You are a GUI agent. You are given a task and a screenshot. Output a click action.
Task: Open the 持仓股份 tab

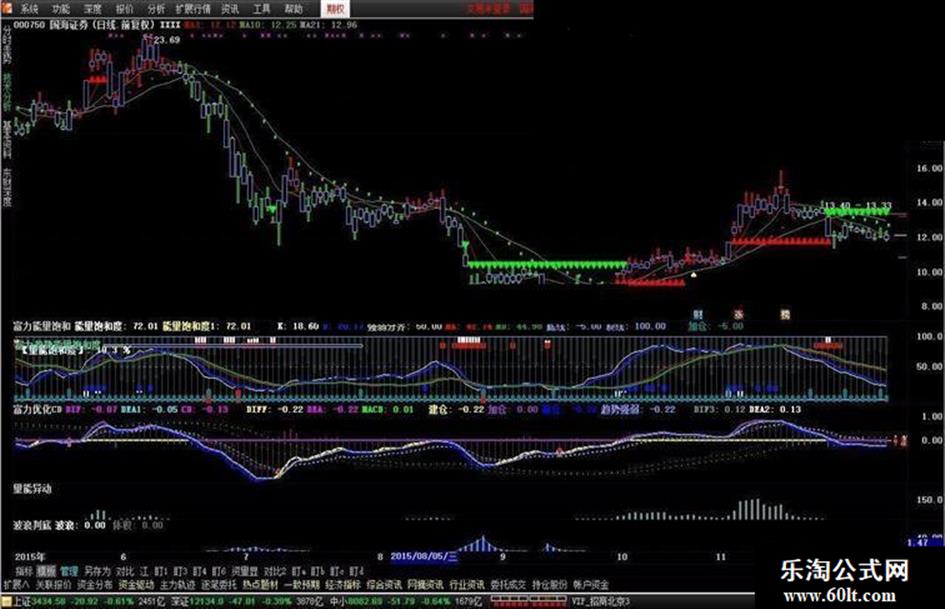click(550, 584)
